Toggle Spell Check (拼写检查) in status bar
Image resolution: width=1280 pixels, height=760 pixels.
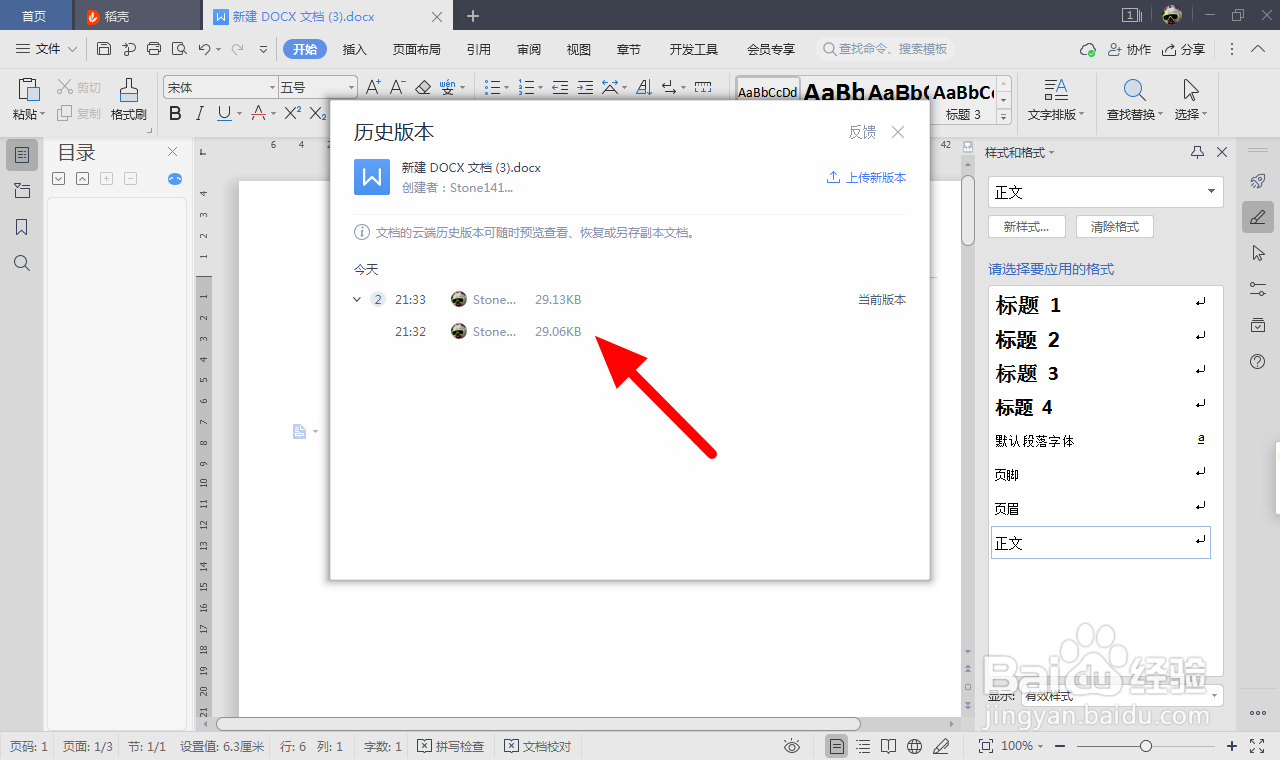450,746
